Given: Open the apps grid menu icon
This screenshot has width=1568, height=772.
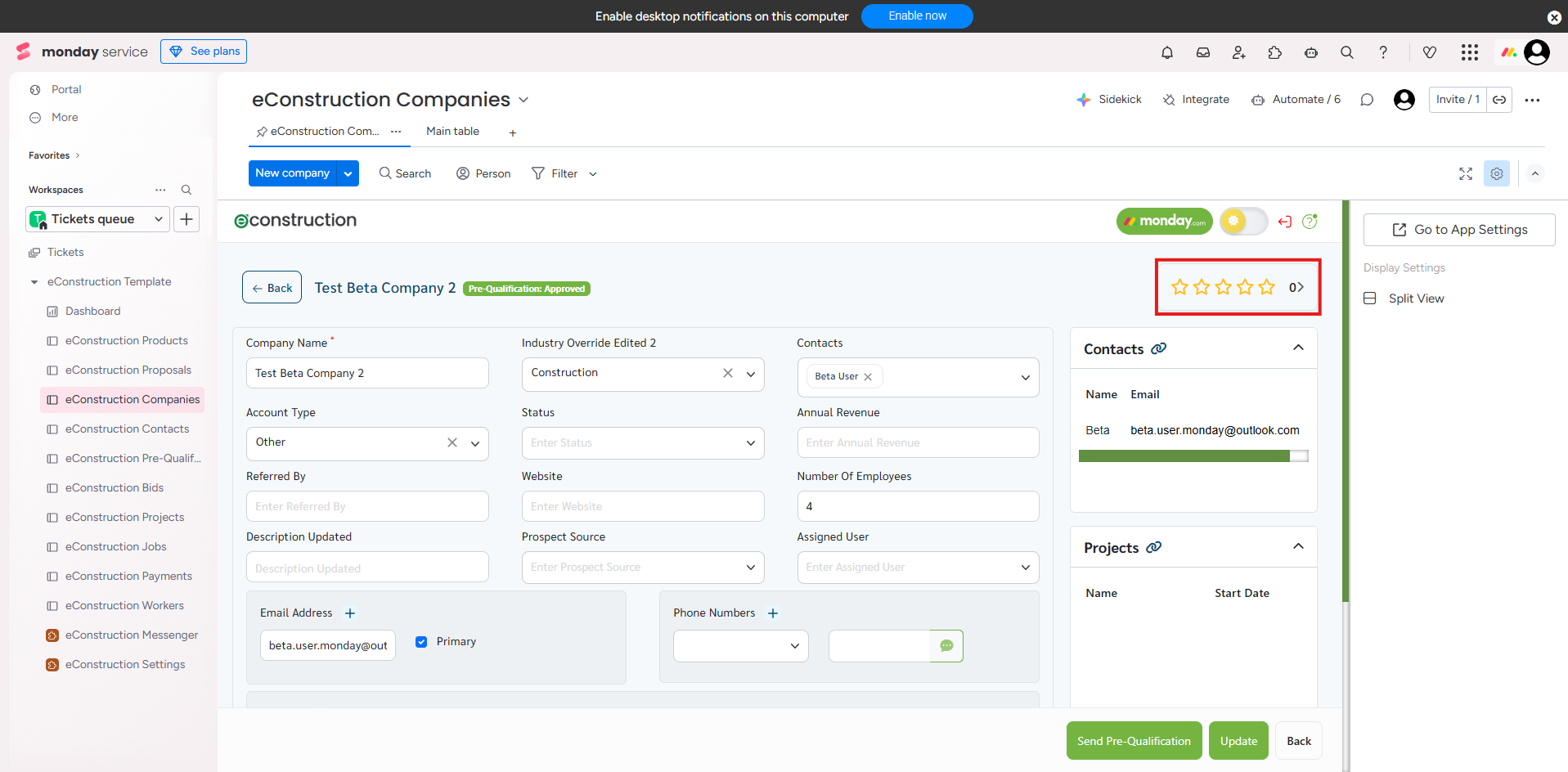Looking at the screenshot, I should [x=1470, y=52].
